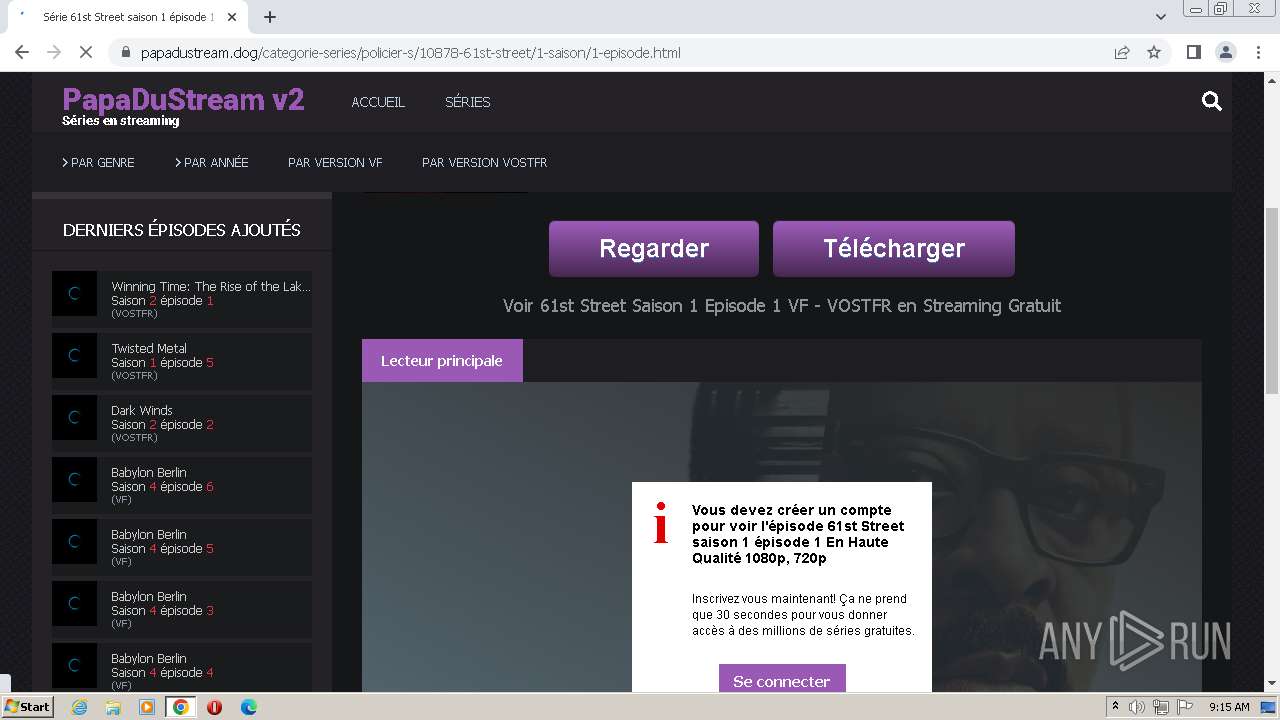Click the Télécharger button
The height and width of the screenshot is (720, 1280).
tap(894, 249)
